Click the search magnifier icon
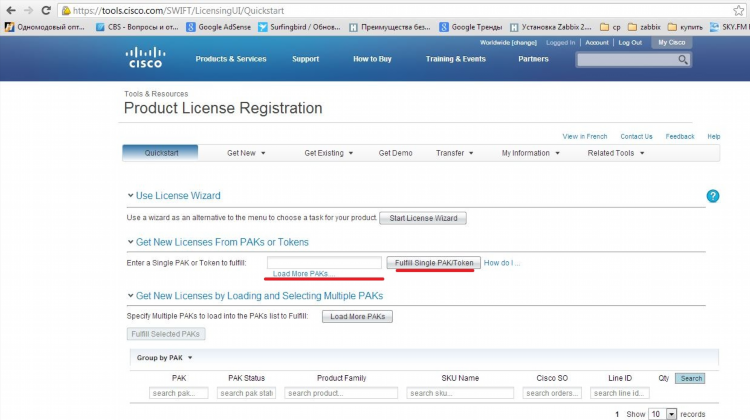Viewport: 750px width, 420px height. (683, 60)
